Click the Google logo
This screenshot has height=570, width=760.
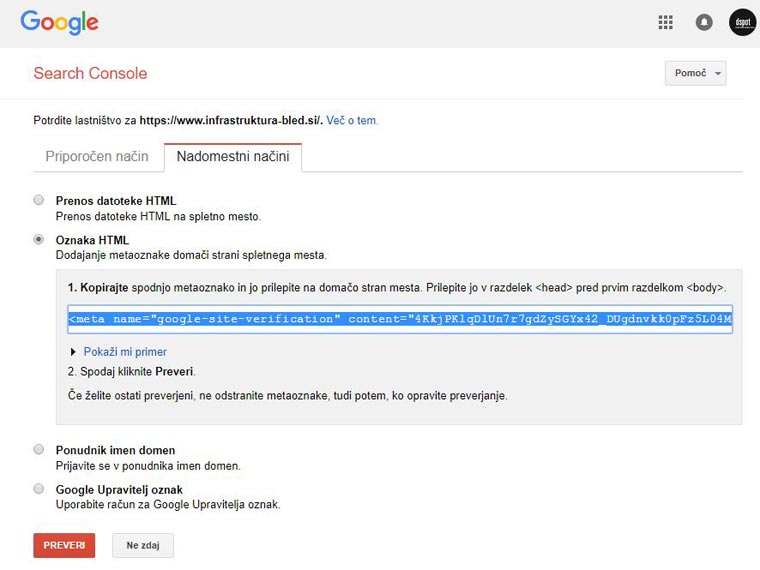tap(59, 22)
